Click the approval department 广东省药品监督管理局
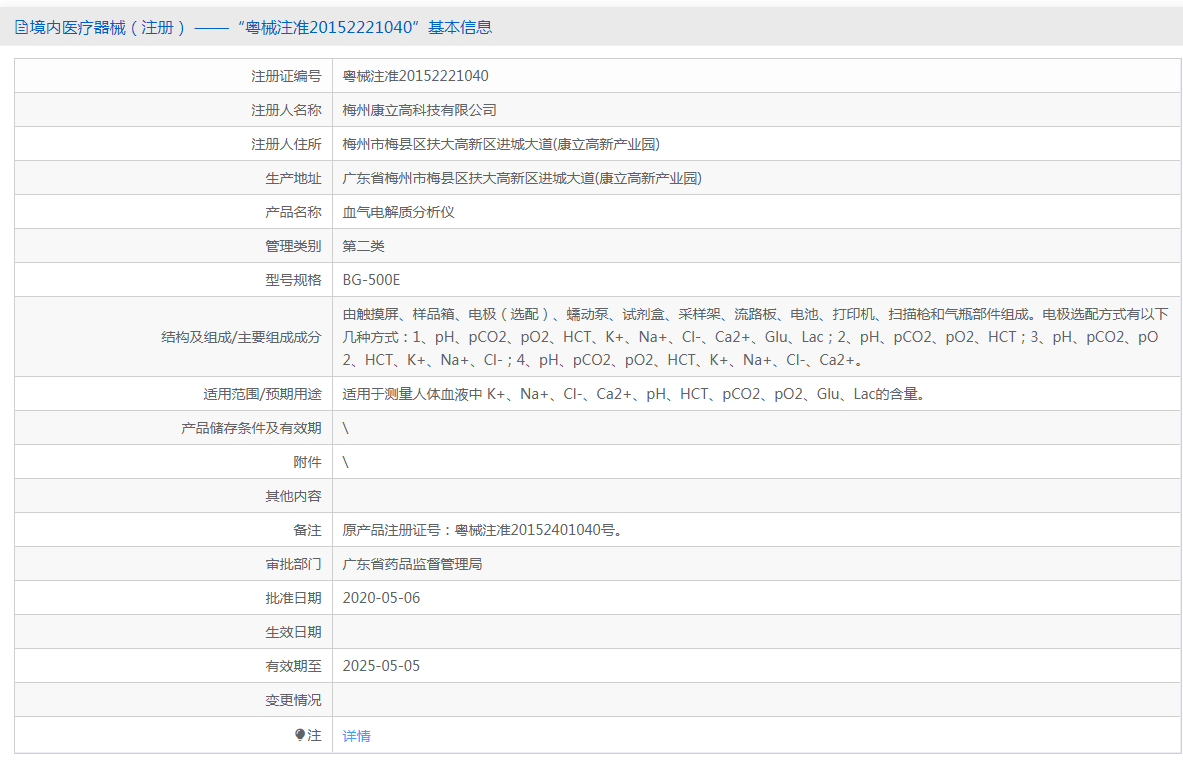This screenshot has height=765, width=1183. coord(412,564)
